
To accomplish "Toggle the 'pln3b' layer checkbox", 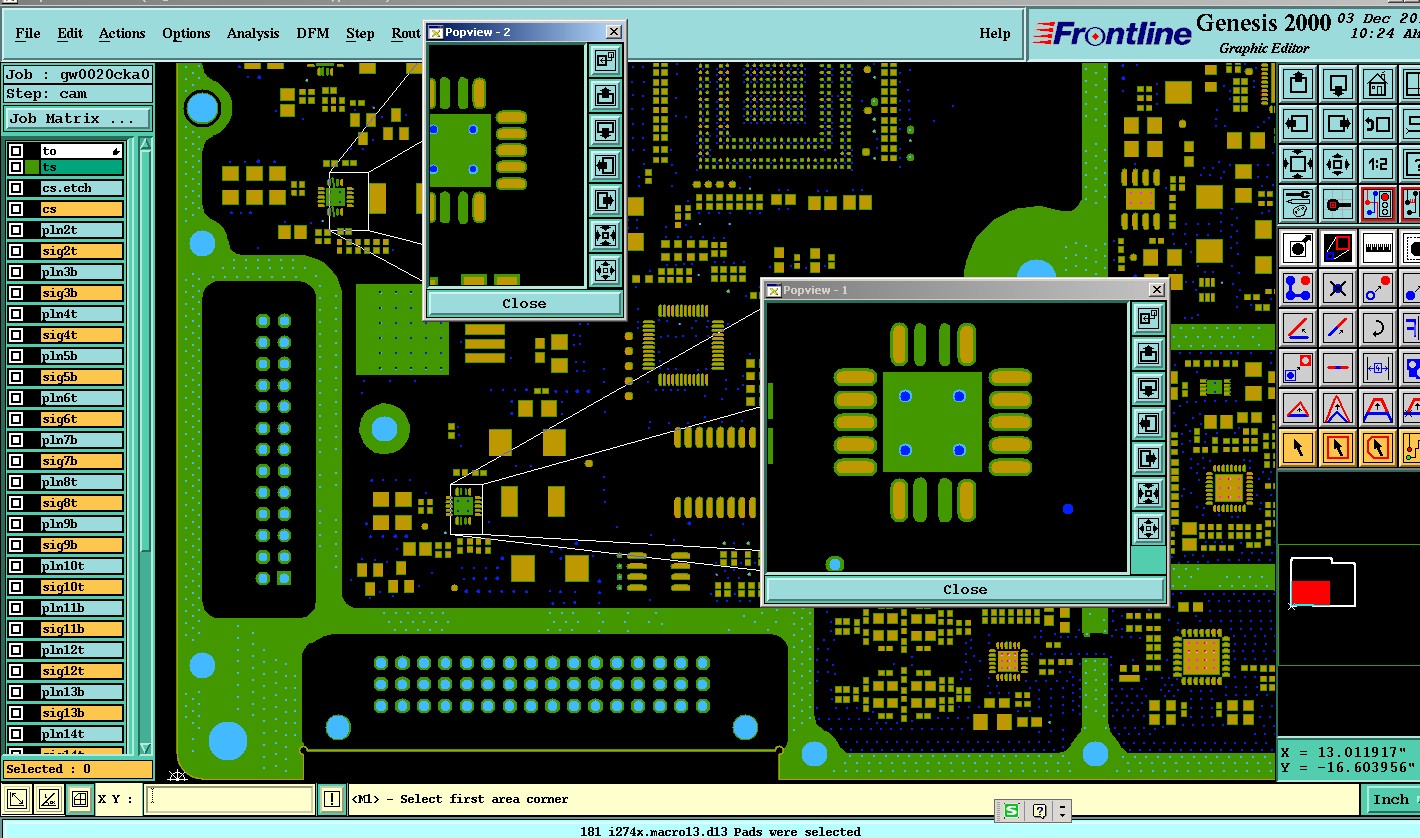I will (x=16, y=272).
